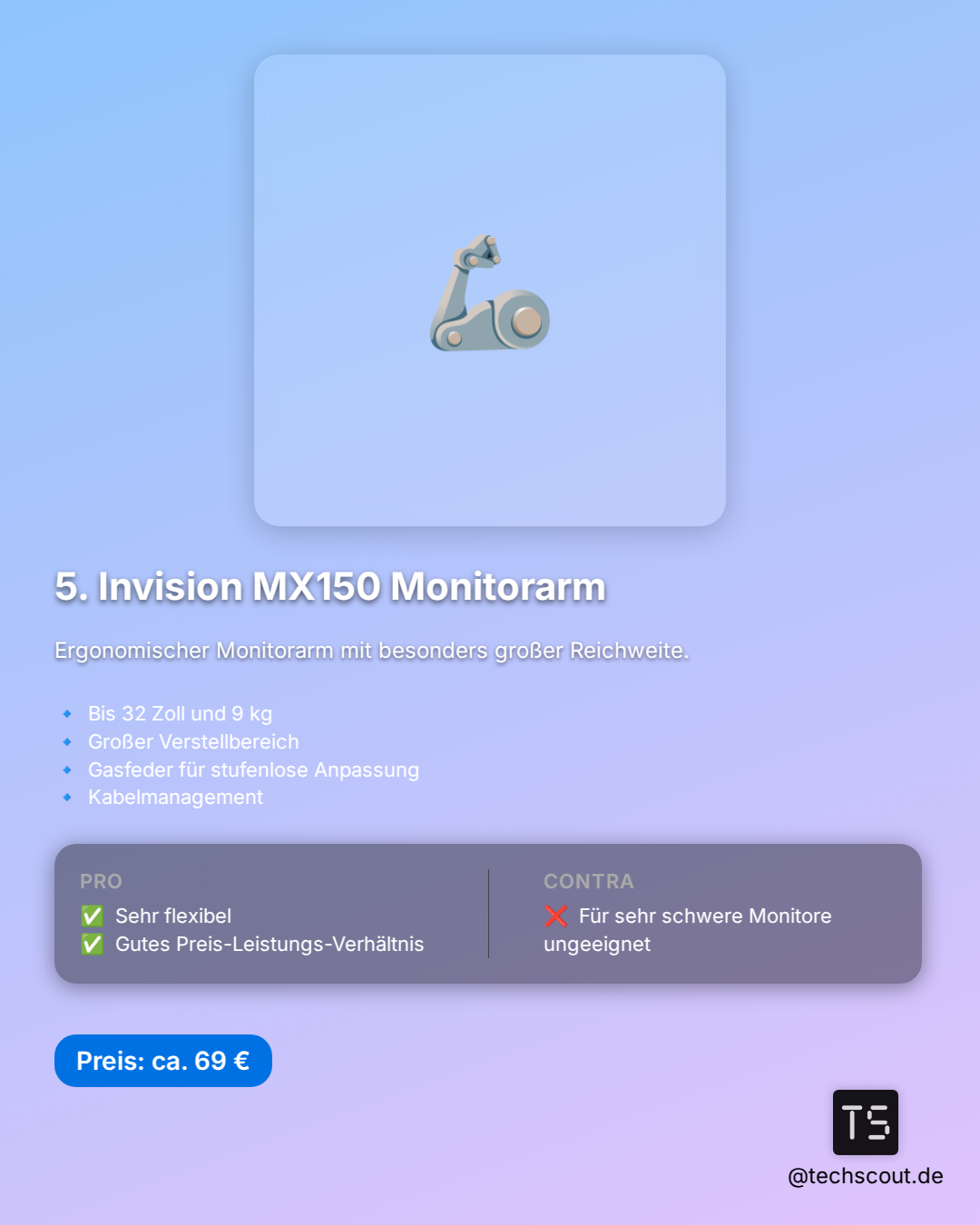980x1225 pixels.
Task: Click the green checkmark beside Gutes Preis-Leistungs-Verhältnis
Action: point(93,944)
